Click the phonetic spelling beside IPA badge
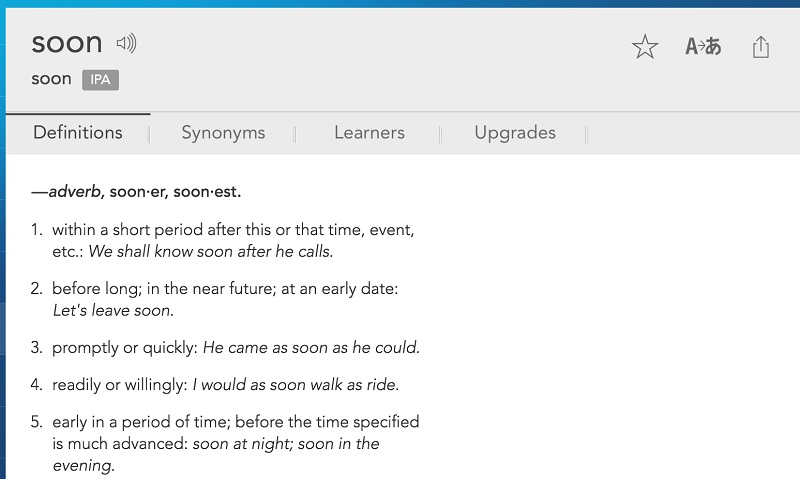Viewport: 800px width, 479px height. pos(51,79)
